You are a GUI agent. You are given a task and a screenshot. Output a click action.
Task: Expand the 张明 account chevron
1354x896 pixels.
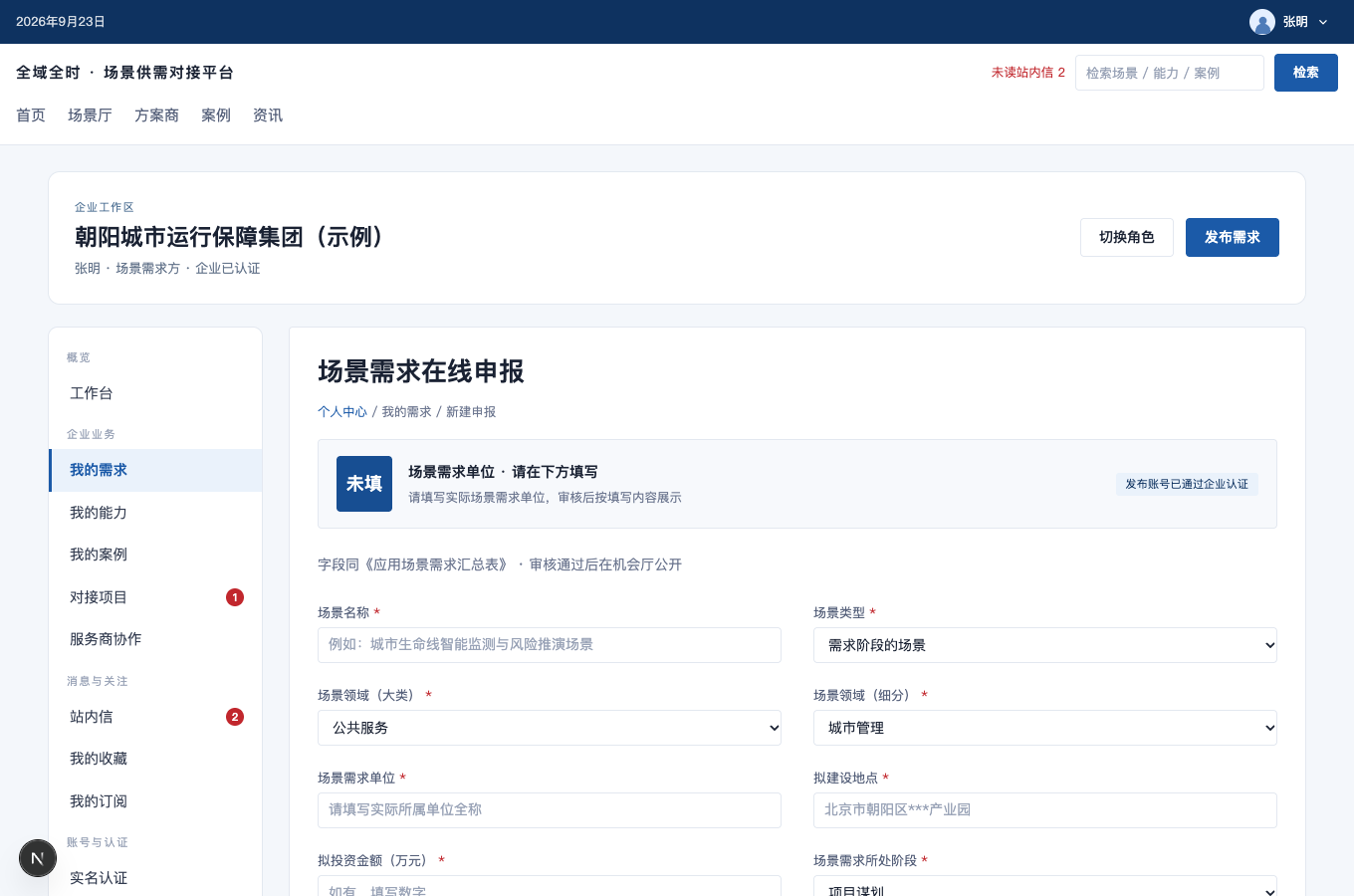pos(1323,22)
